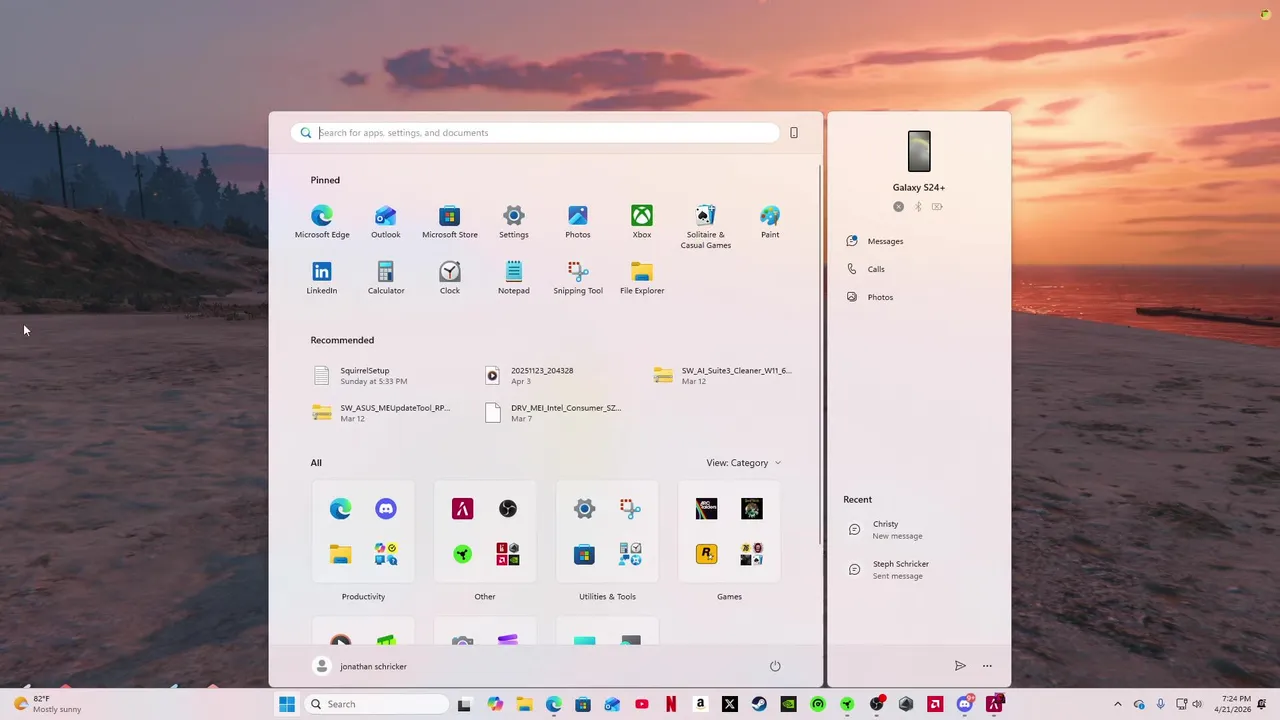Open OBS Studio in the Other category

[x=508, y=509]
